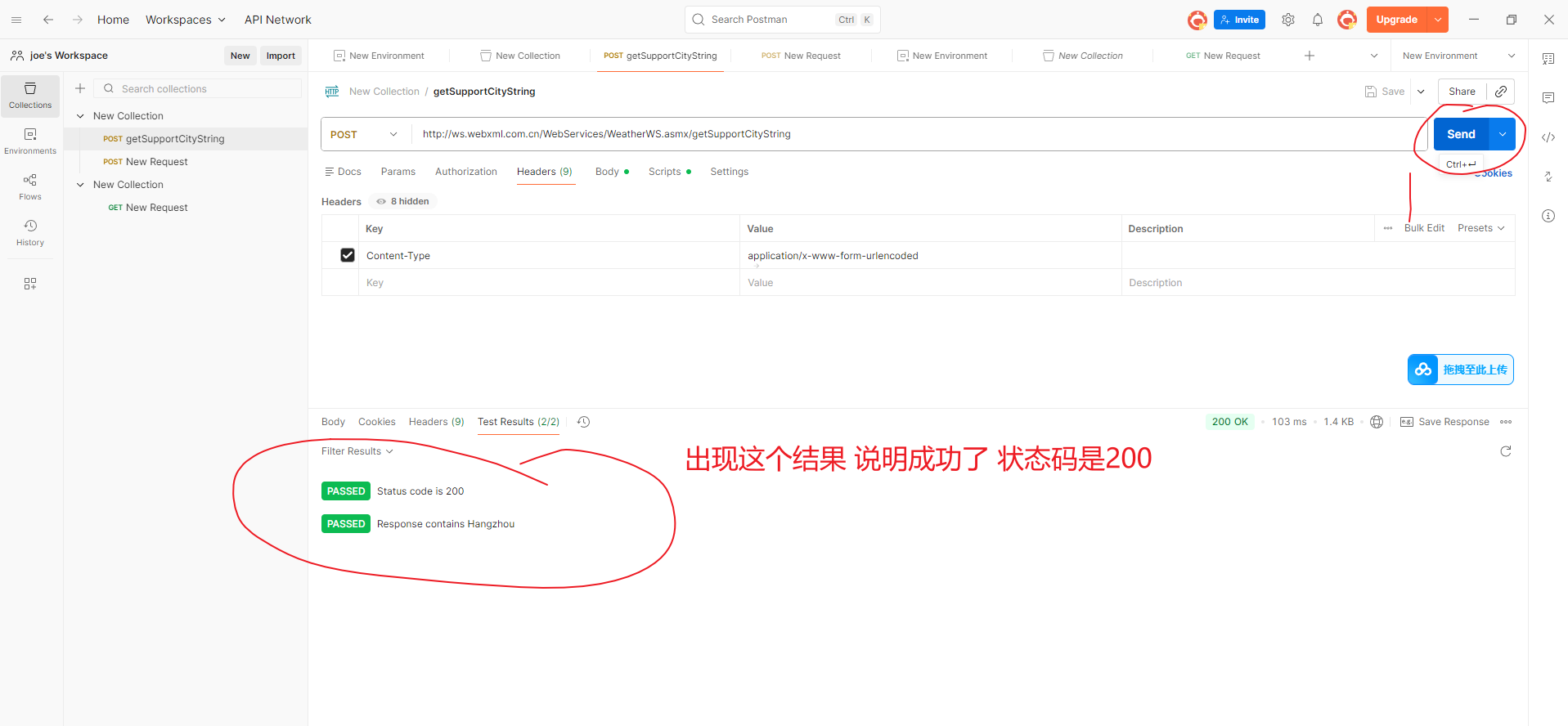Open settings gear icon in header

(1288, 20)
